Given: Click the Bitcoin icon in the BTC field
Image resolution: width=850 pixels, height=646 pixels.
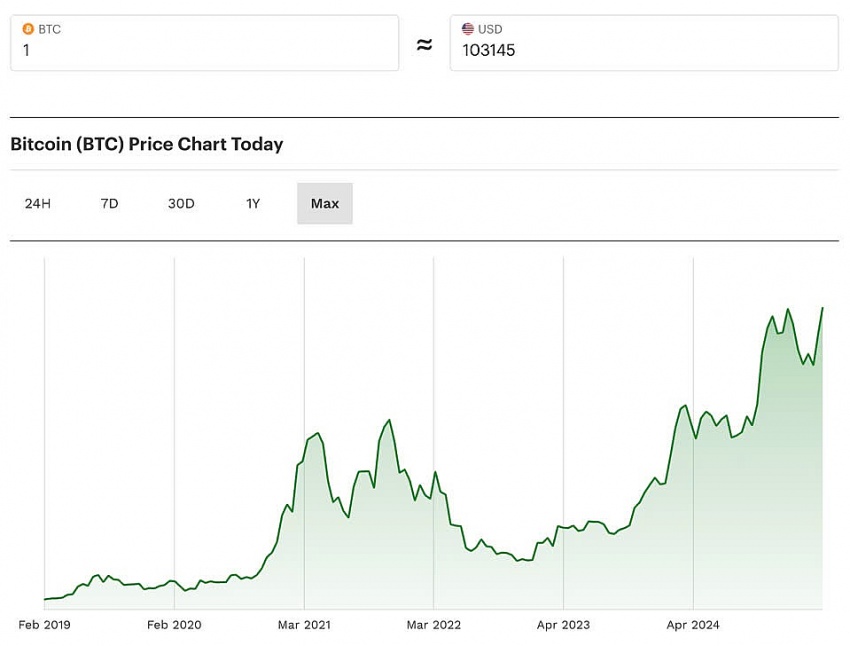Looking at the screenshot, I should pos(28,29).
